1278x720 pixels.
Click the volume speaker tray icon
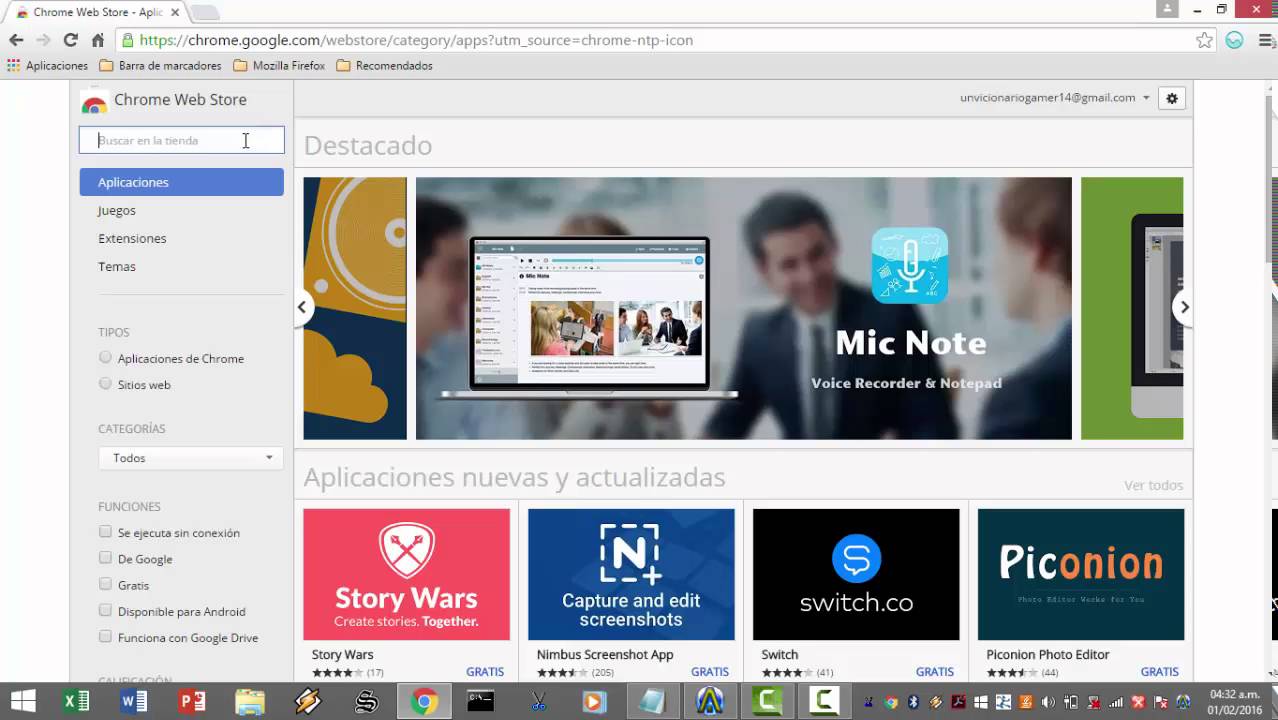coord(1047,702)
